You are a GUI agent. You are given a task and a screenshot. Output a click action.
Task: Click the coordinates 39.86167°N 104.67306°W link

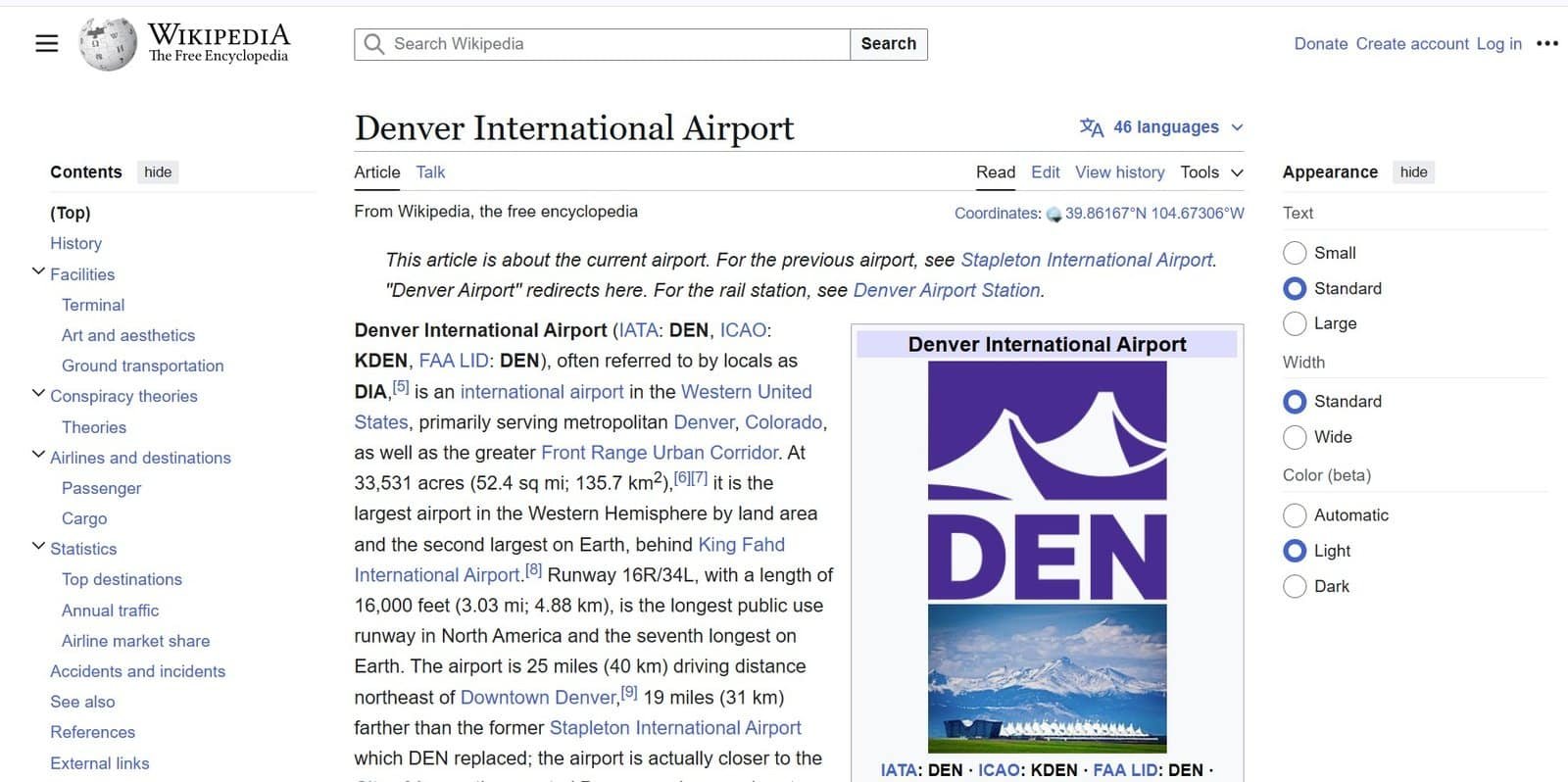coord(1154,214)
